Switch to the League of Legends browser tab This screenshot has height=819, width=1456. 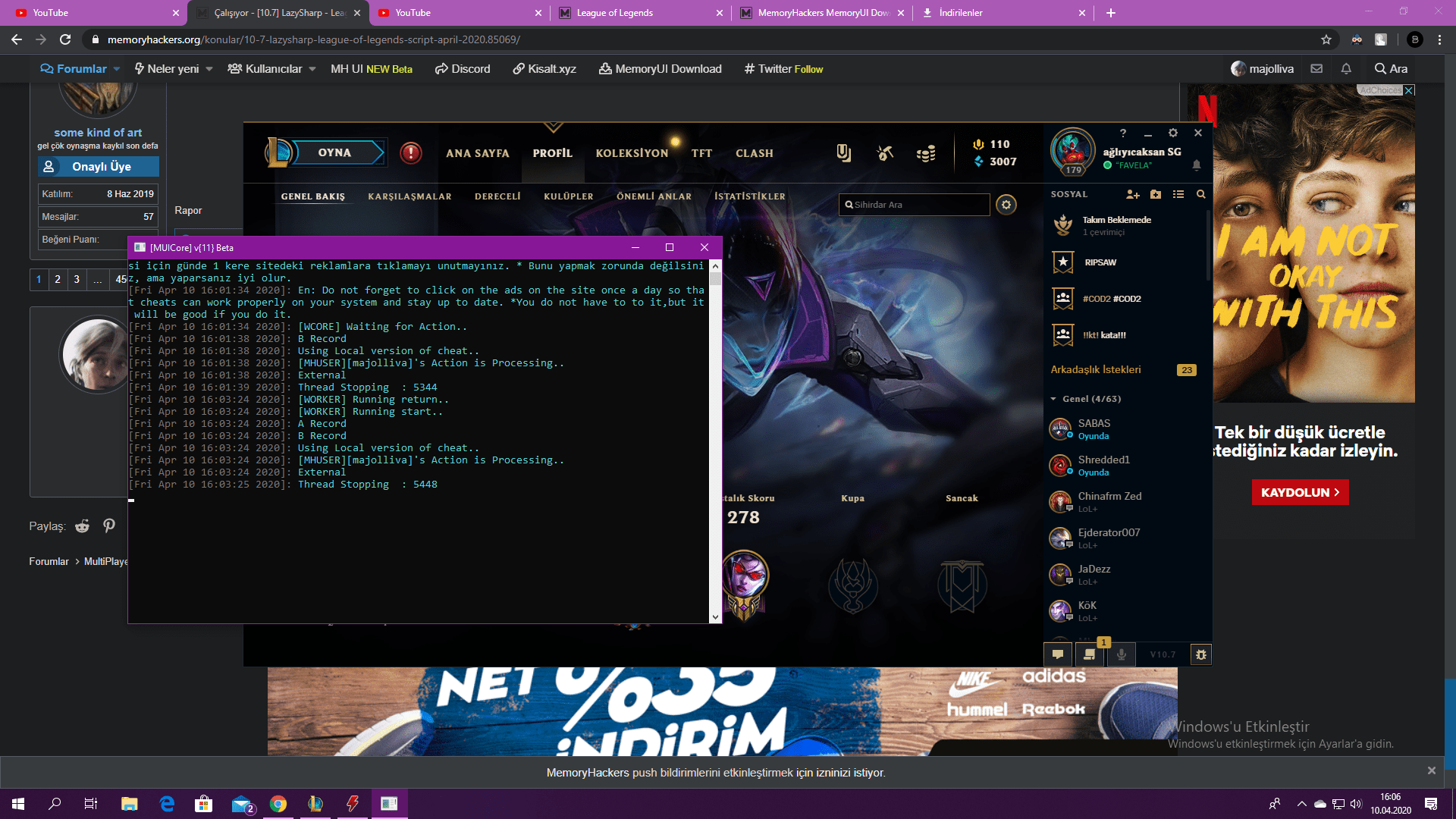[x=642, y=13]
